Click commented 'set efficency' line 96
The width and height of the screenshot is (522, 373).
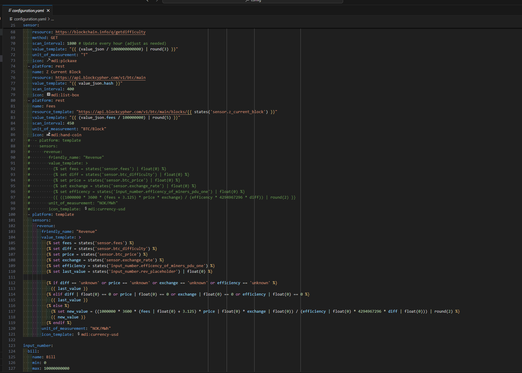(149, 192)
